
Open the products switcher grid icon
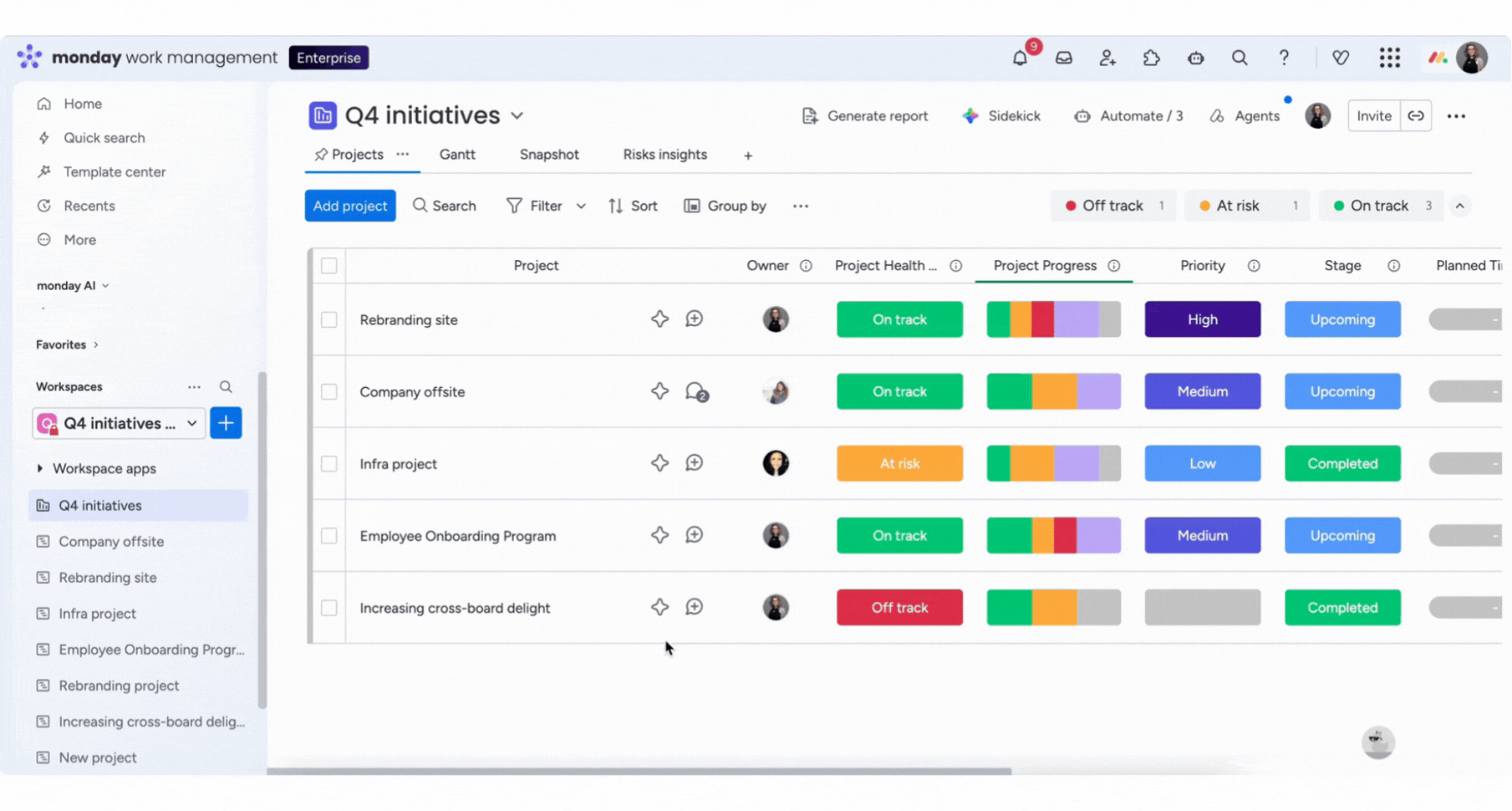(1389, 58)
